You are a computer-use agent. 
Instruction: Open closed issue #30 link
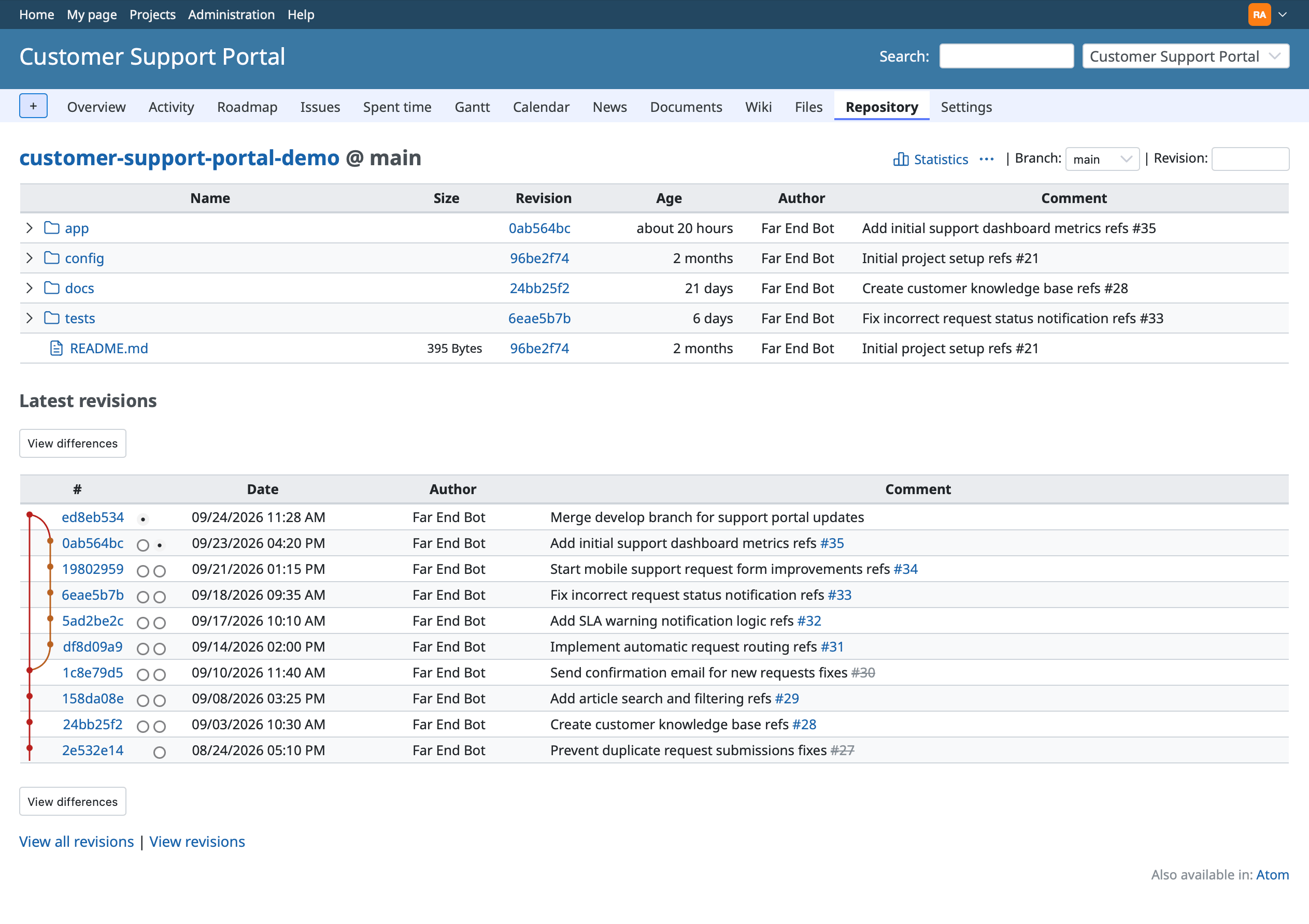(x=863, y=672)
